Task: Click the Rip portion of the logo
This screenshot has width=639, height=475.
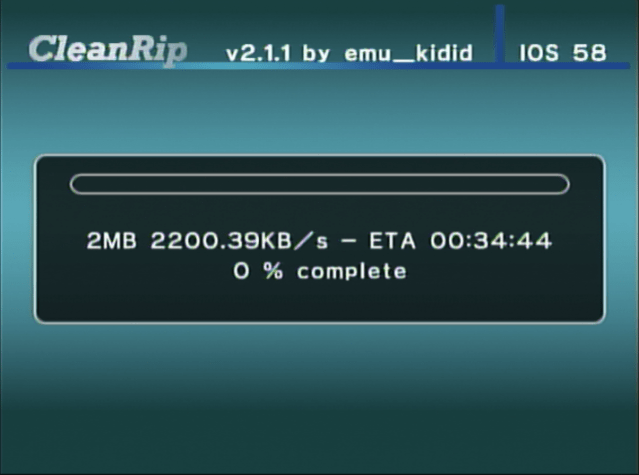Action: pyautogui.click(x=161, y=52)
